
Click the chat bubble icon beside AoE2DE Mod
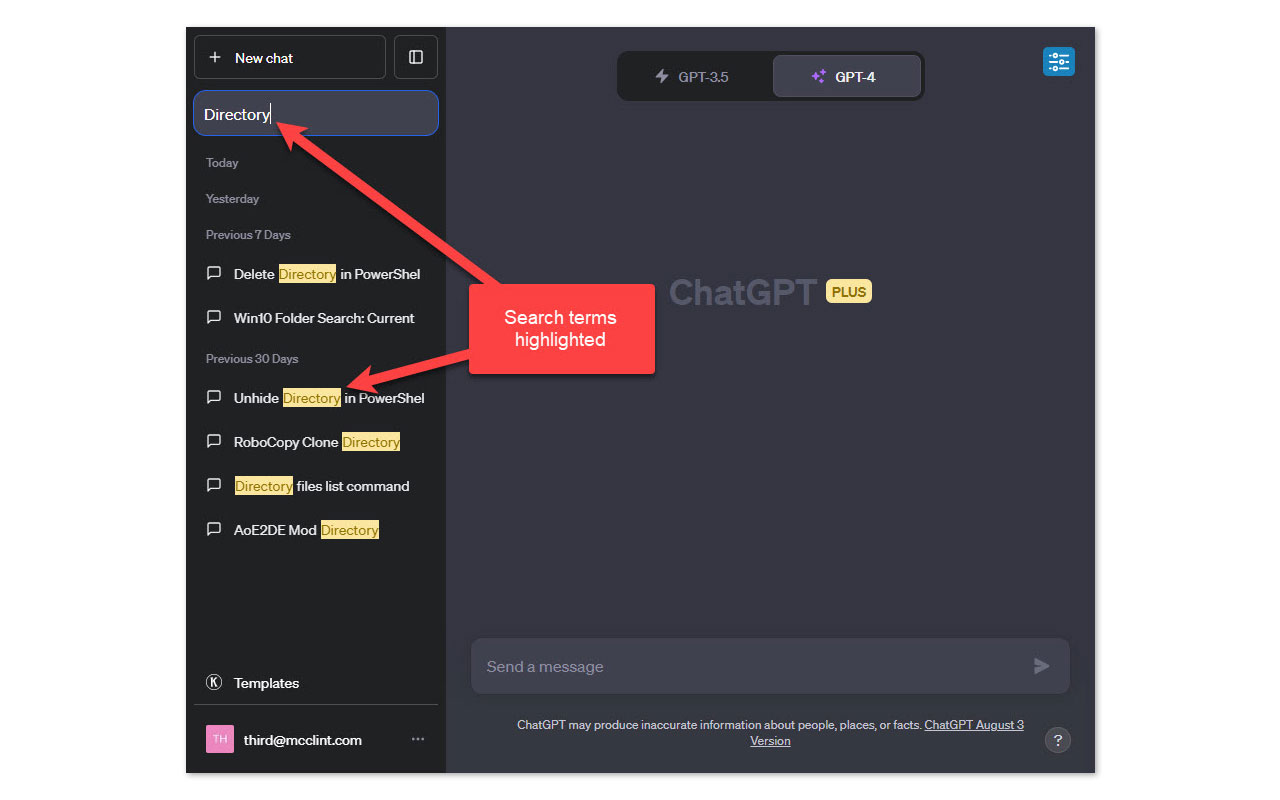coord(213,529)
